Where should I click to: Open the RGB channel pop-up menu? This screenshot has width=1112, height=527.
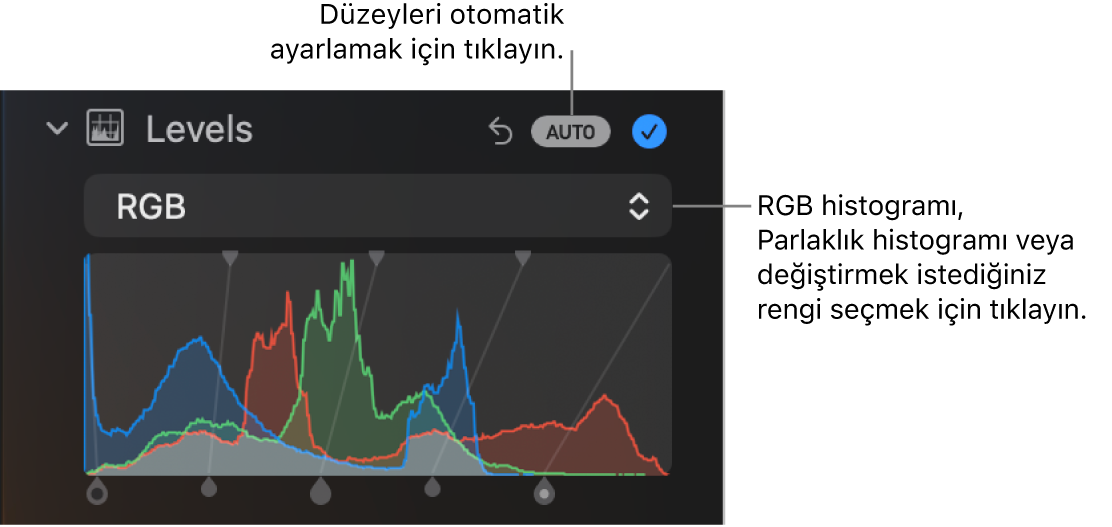tap(377, 206)
